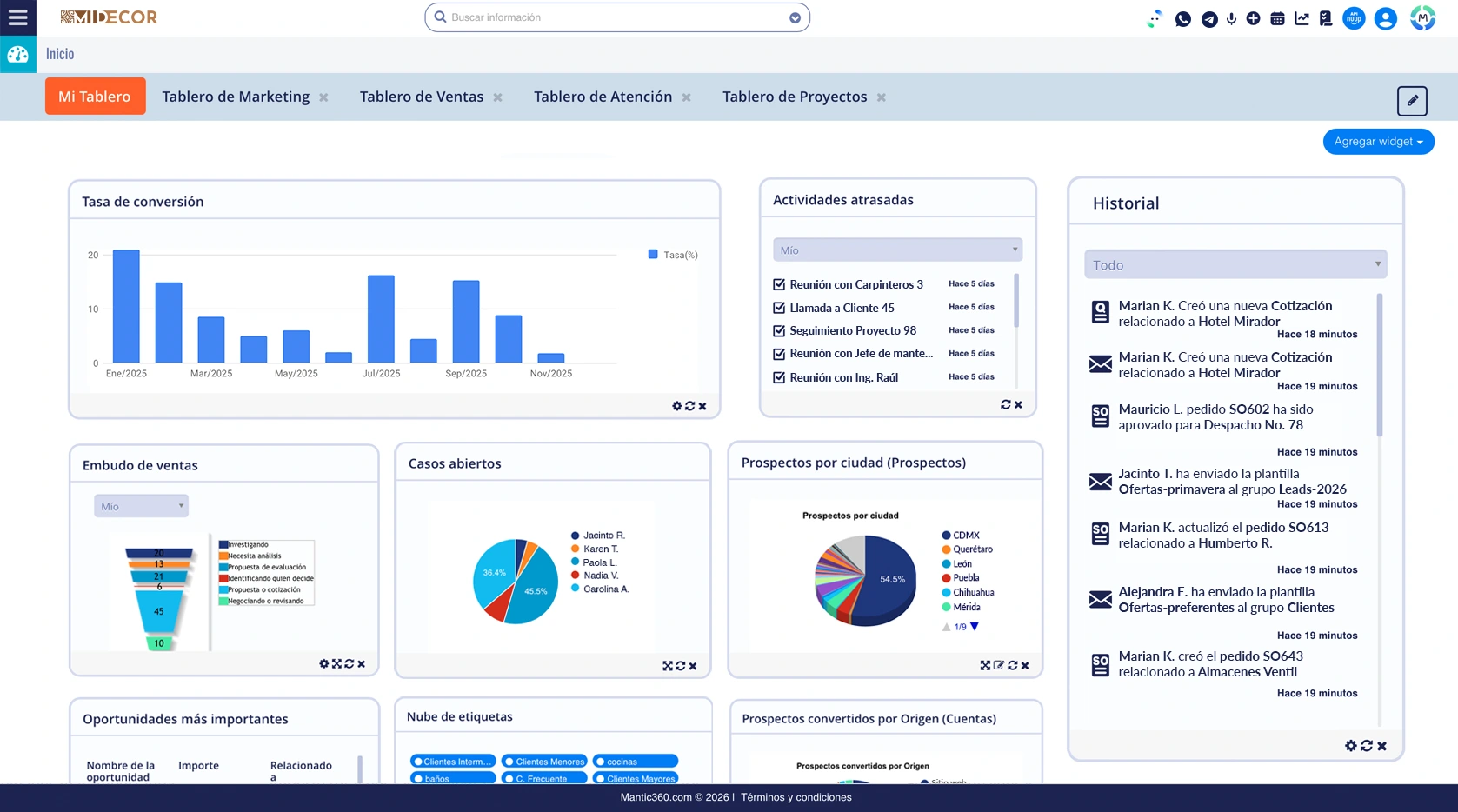Viewport: 1458px width, 812px height.
Task: Expand the Historial 'Todo' filter dropdown
Action: click(x=1235, y=264)
